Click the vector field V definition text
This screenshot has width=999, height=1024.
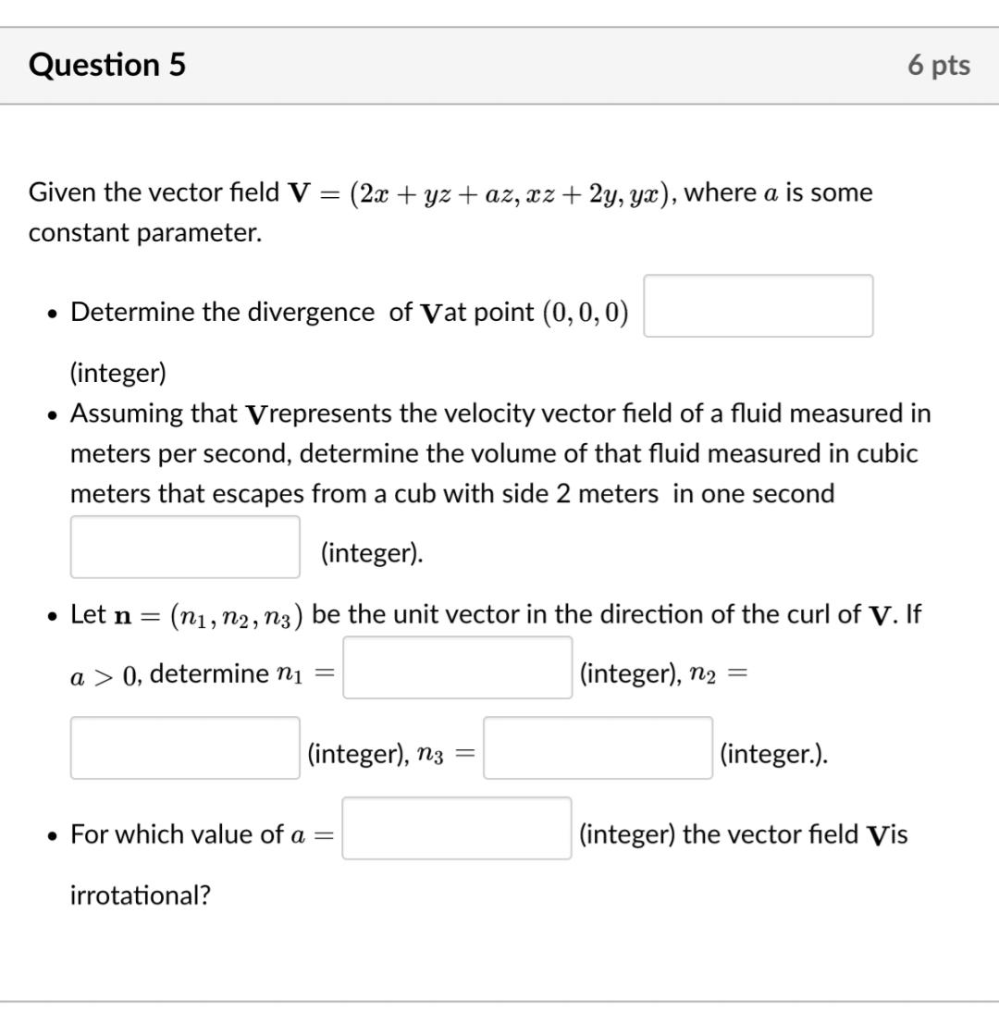(x=450, y=192)
